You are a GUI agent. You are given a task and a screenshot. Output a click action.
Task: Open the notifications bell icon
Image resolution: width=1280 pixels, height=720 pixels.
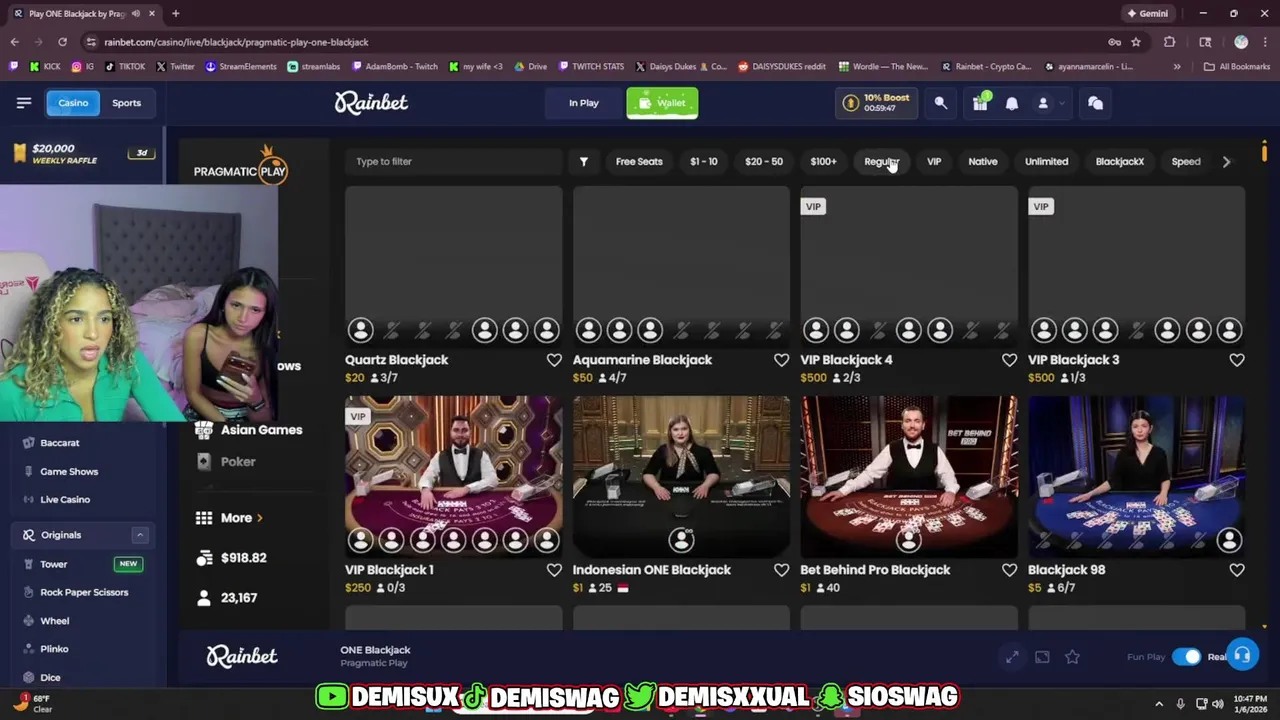(1012, 103)
